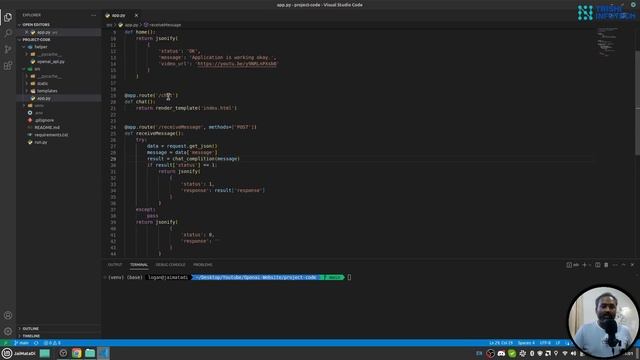Viewport: 640px width, 360px height.
Task: Switch to the Problems panel tab
Action: point(203,265)
